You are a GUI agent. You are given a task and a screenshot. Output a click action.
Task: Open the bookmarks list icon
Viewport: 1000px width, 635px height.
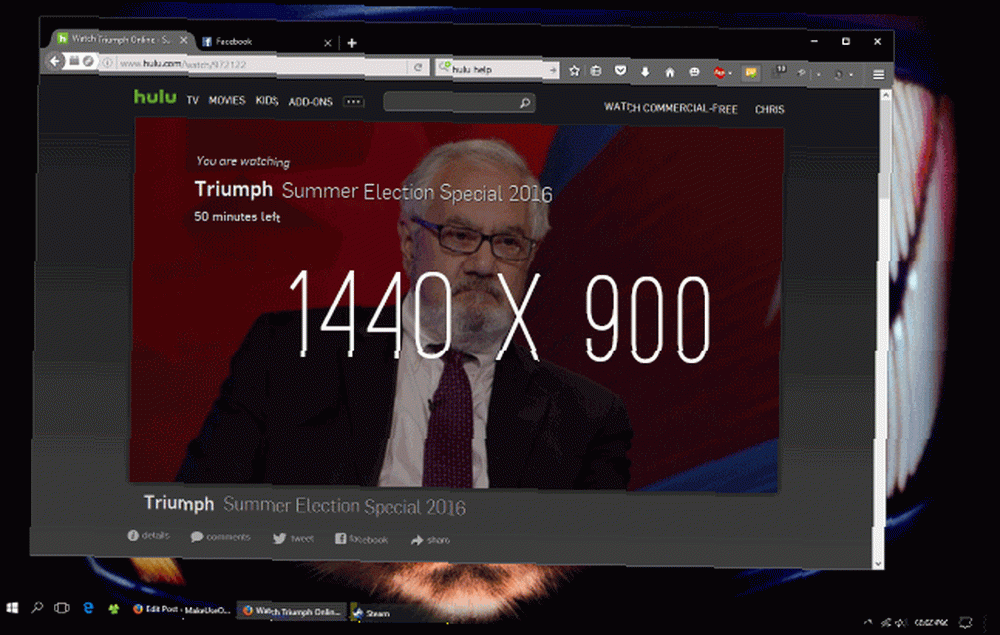596,71
